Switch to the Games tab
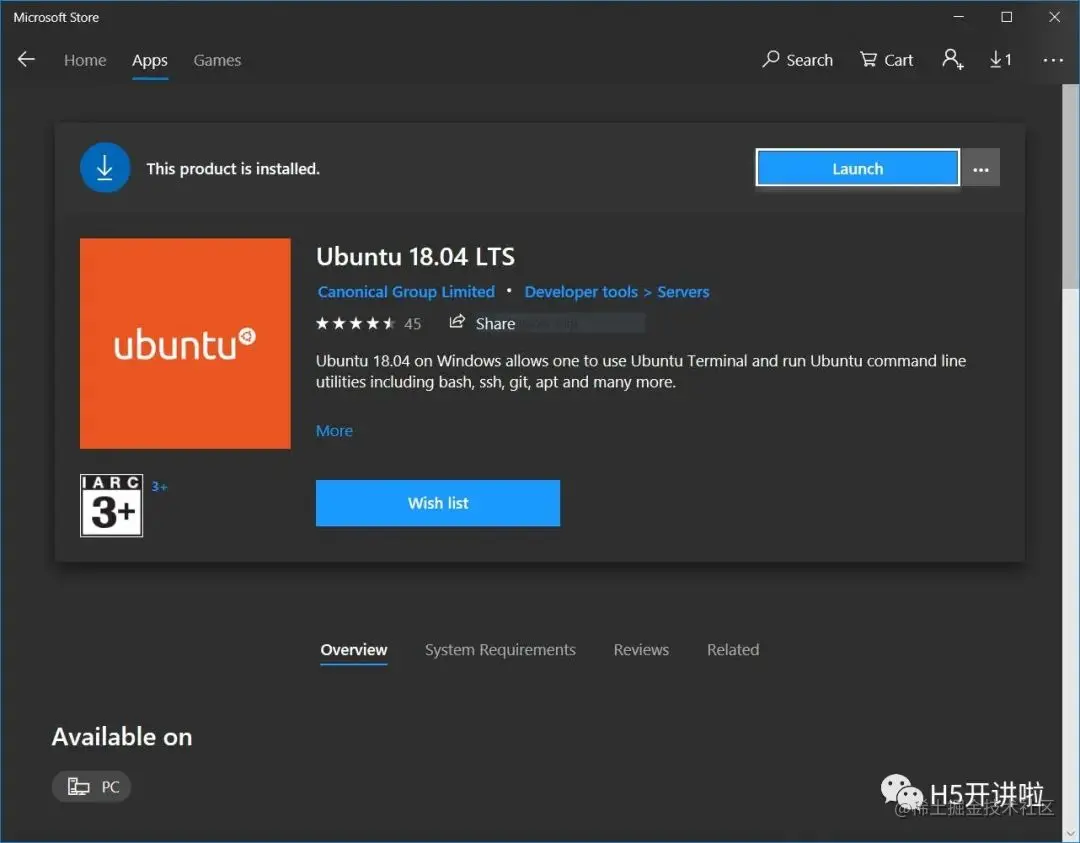This screenshot has width=1080, height=843. click(217, 61)
